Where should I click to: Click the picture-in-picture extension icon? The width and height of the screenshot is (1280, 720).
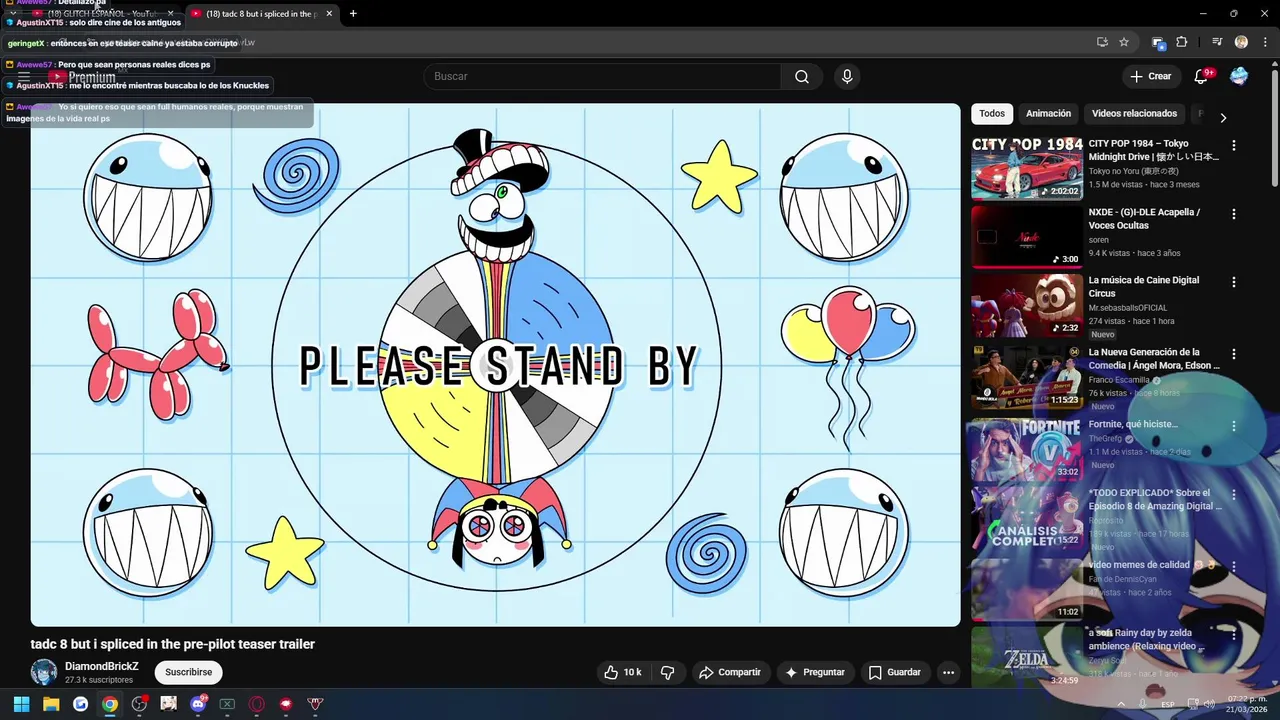1158,42
